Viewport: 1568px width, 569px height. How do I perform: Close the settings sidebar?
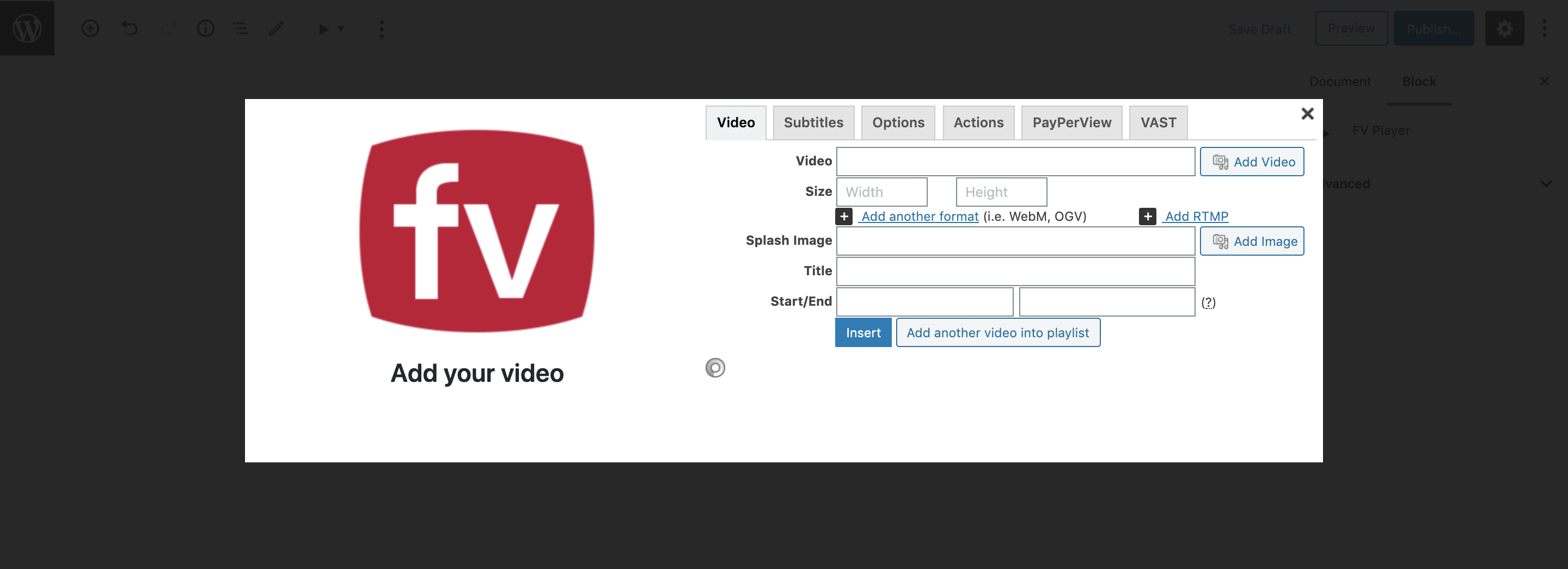(x=1544, y=81)
